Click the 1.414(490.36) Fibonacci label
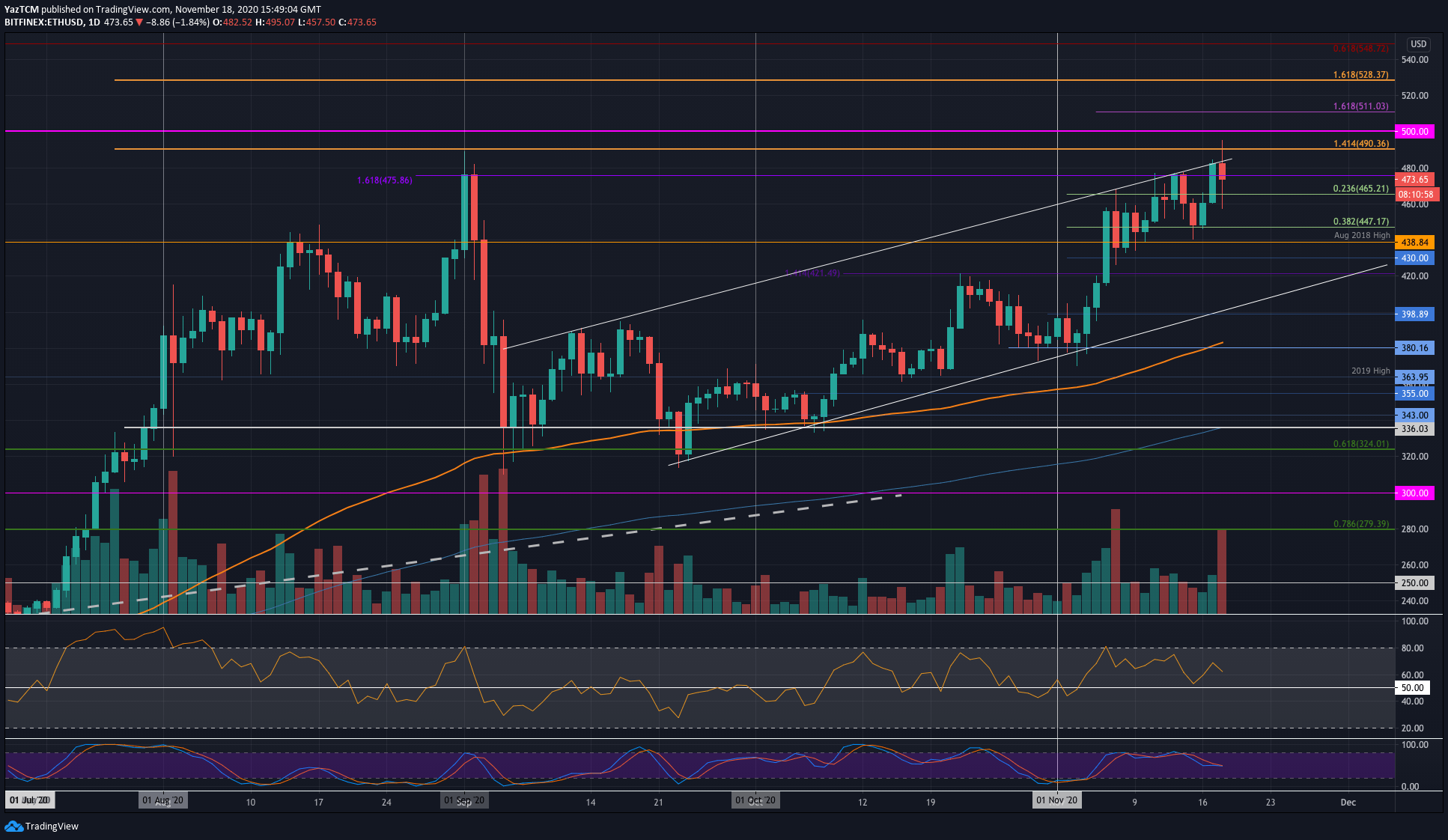 1360,144
